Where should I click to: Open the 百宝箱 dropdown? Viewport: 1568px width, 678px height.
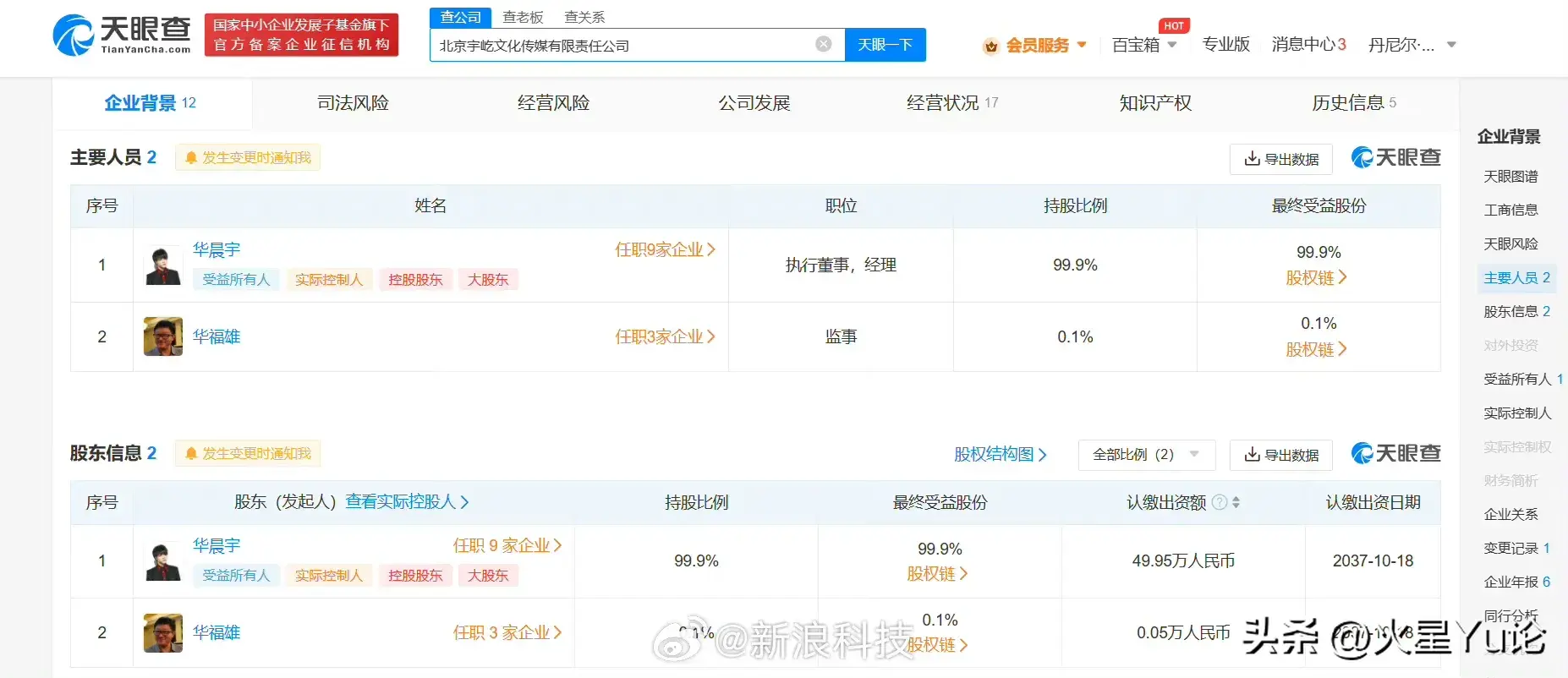coord(1144,45)
